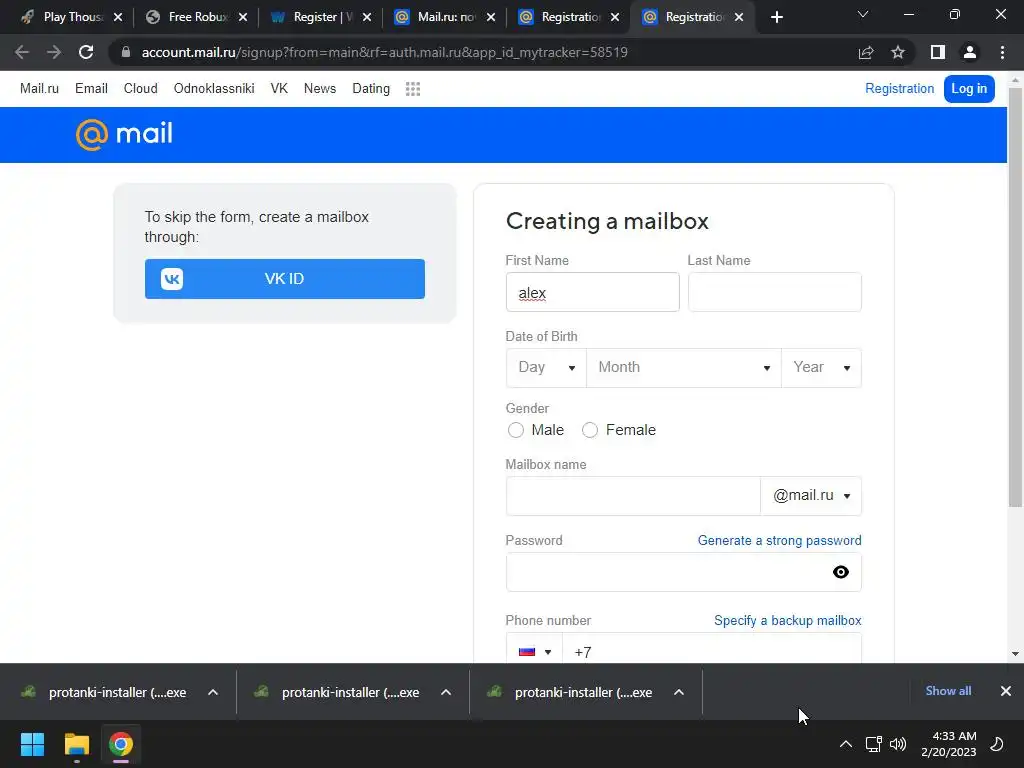Open the network icon in system tray
Image resolution: width=1024 pixels, height=768 pixels.
pos(873,744)
